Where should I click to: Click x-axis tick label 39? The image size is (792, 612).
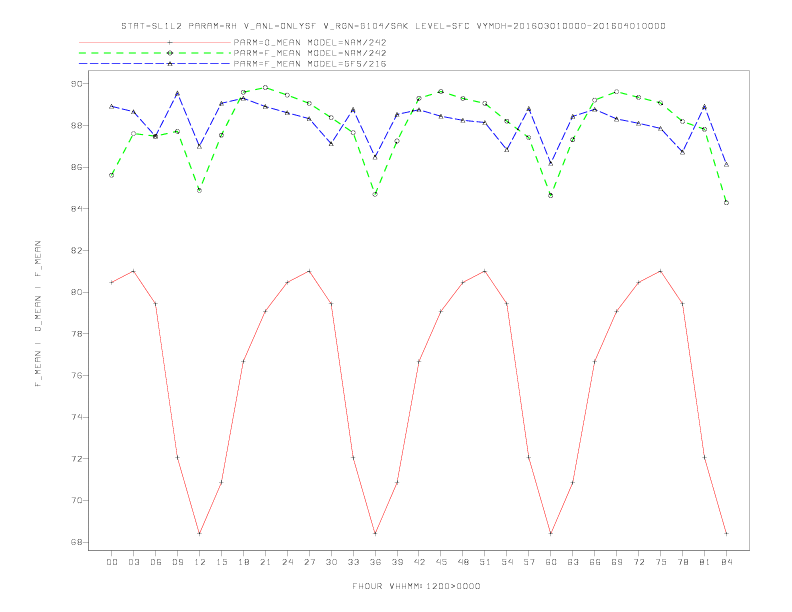point(397,562)
